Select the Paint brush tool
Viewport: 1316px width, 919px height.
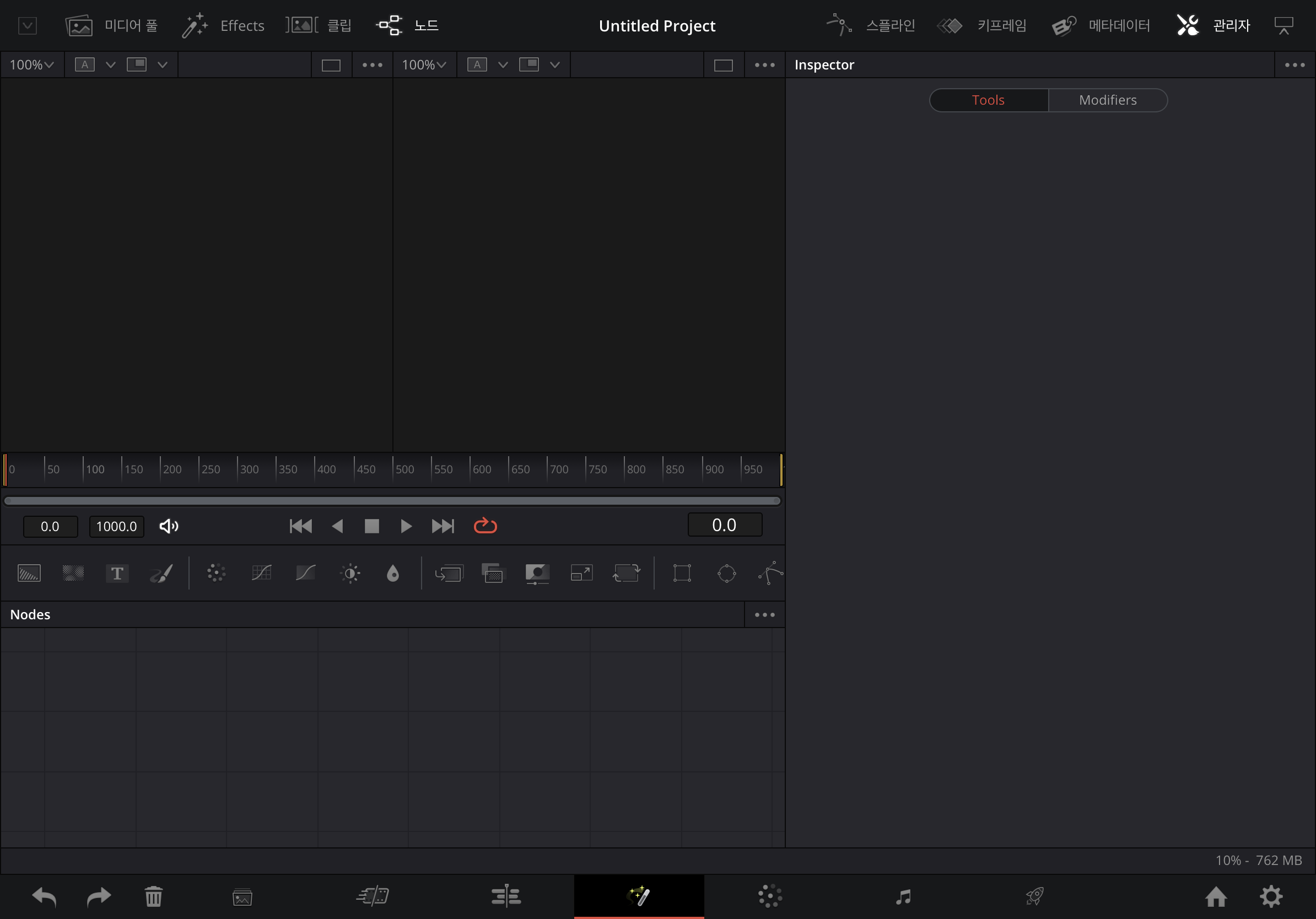161,573
